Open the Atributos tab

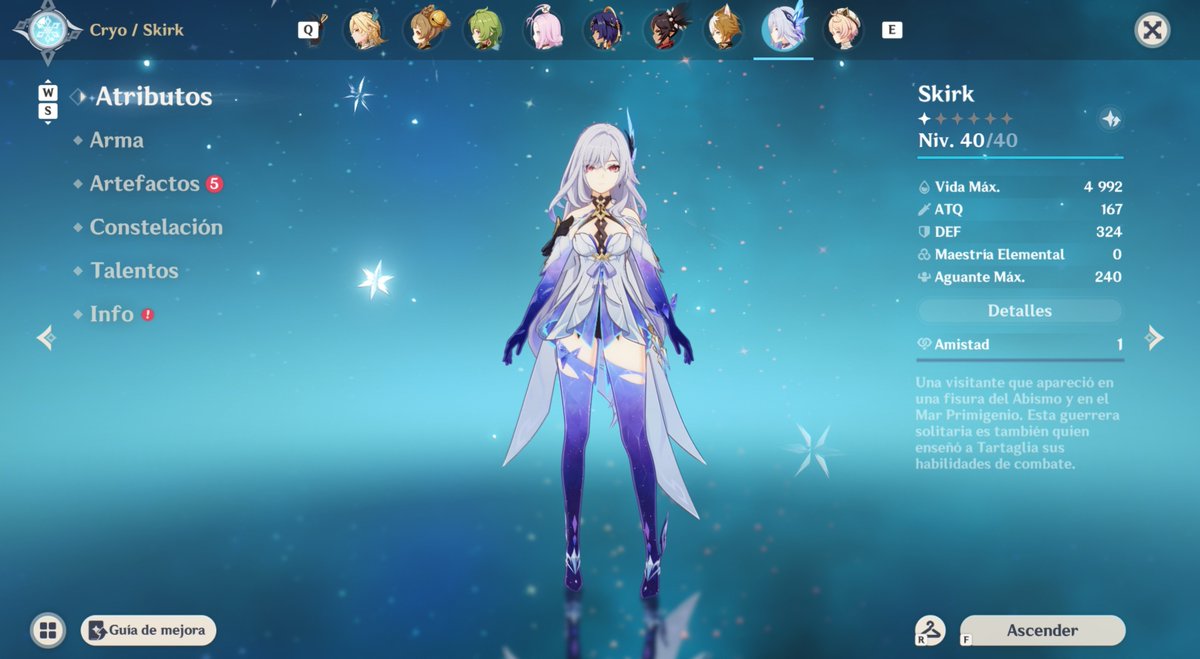[153, 97]
